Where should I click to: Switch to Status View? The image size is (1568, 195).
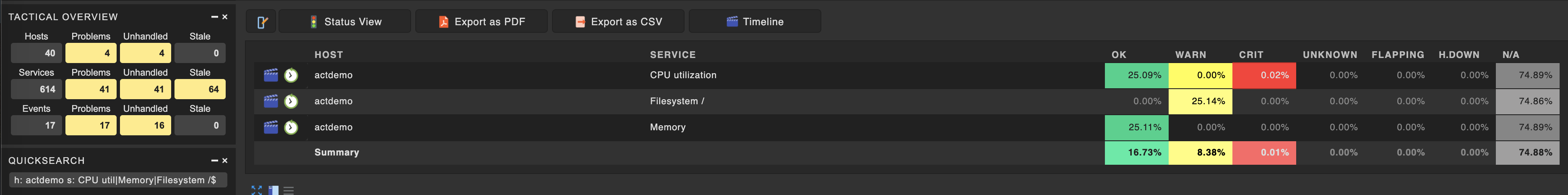point(345,22)
